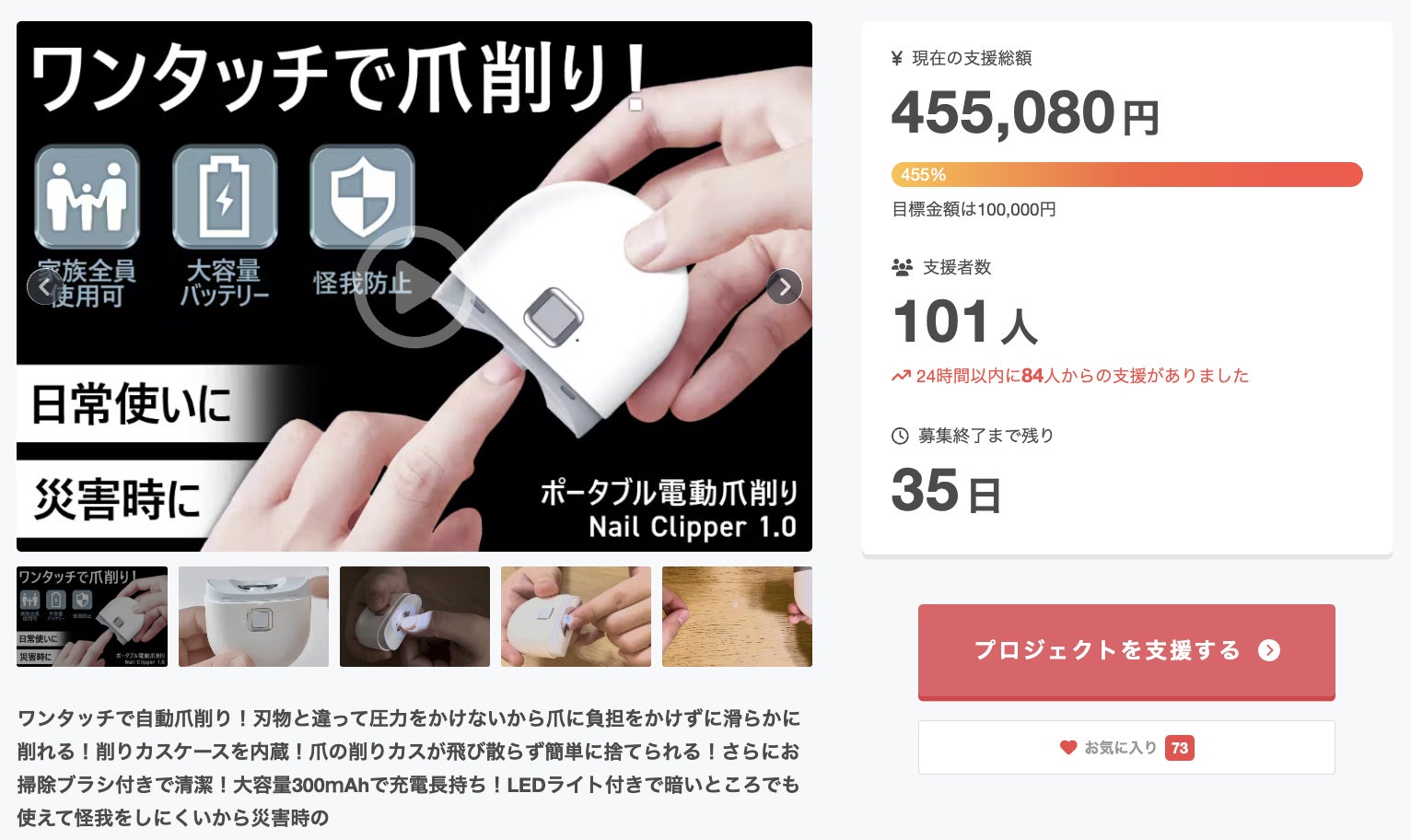
Task: Click the arrow icon on the support button
Action: coord(1269,650)
